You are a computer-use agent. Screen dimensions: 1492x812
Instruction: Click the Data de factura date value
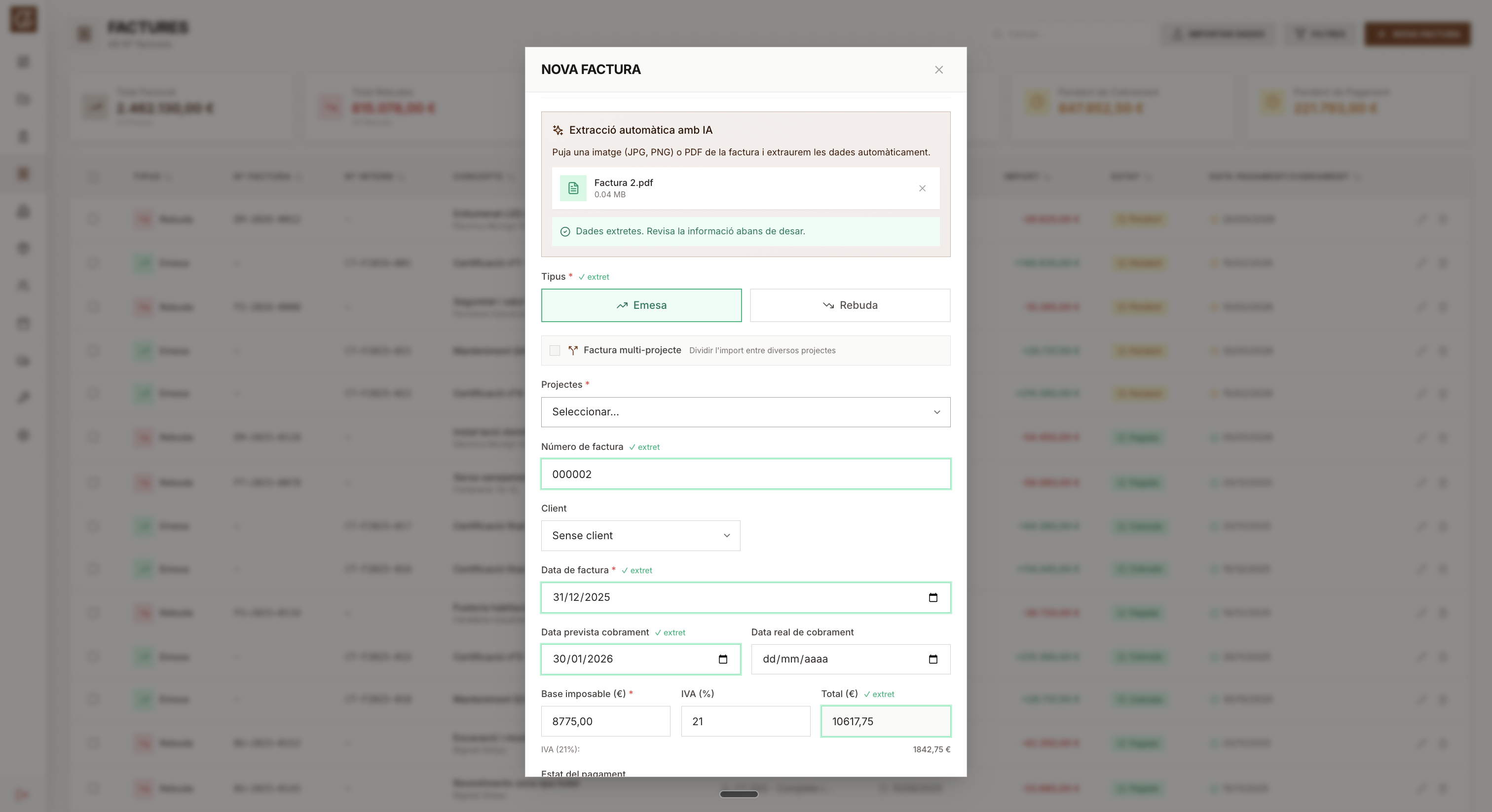(581, 597)
